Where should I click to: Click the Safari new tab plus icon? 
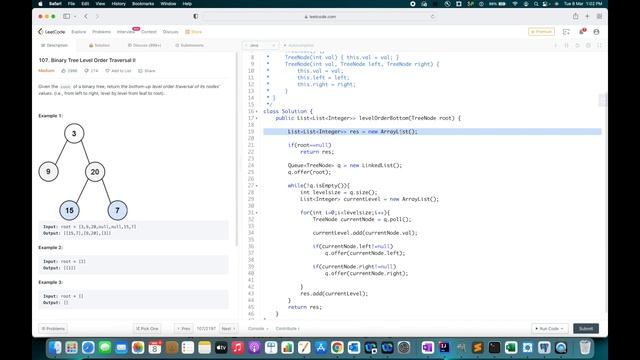587,16
